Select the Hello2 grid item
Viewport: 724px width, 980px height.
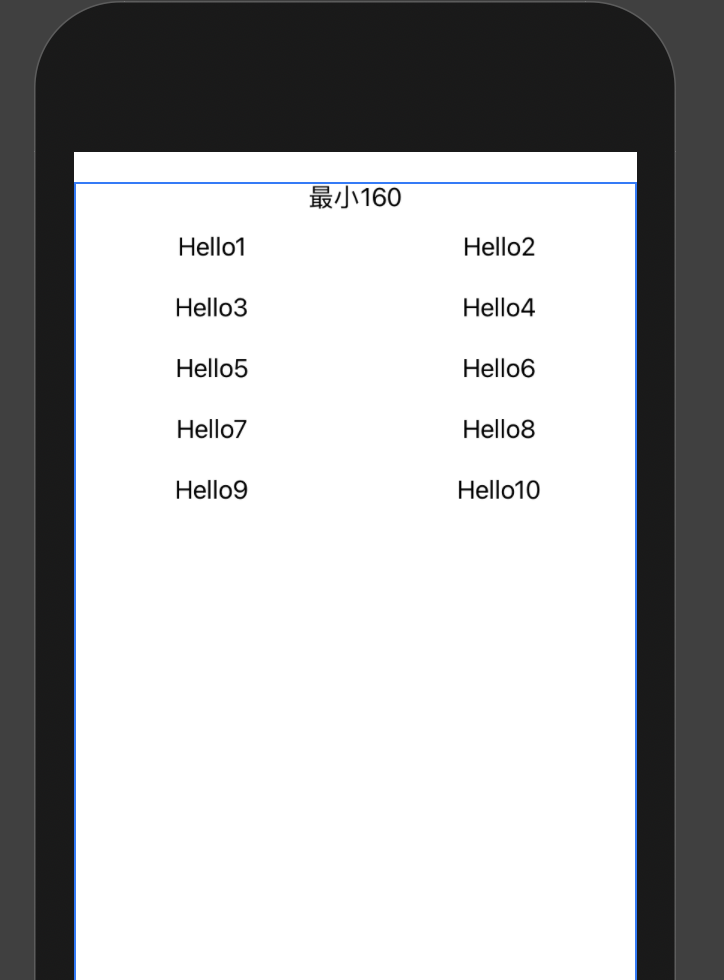499,247
